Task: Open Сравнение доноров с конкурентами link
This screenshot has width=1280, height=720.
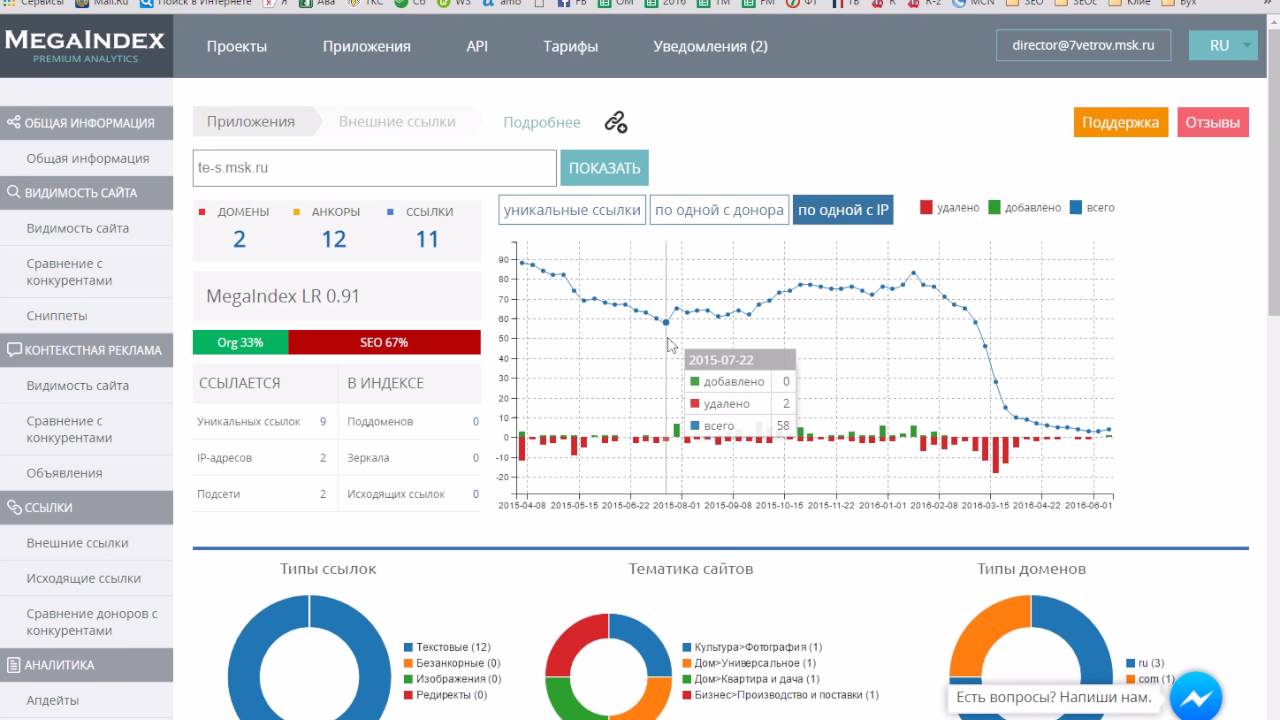Action: 92,622
